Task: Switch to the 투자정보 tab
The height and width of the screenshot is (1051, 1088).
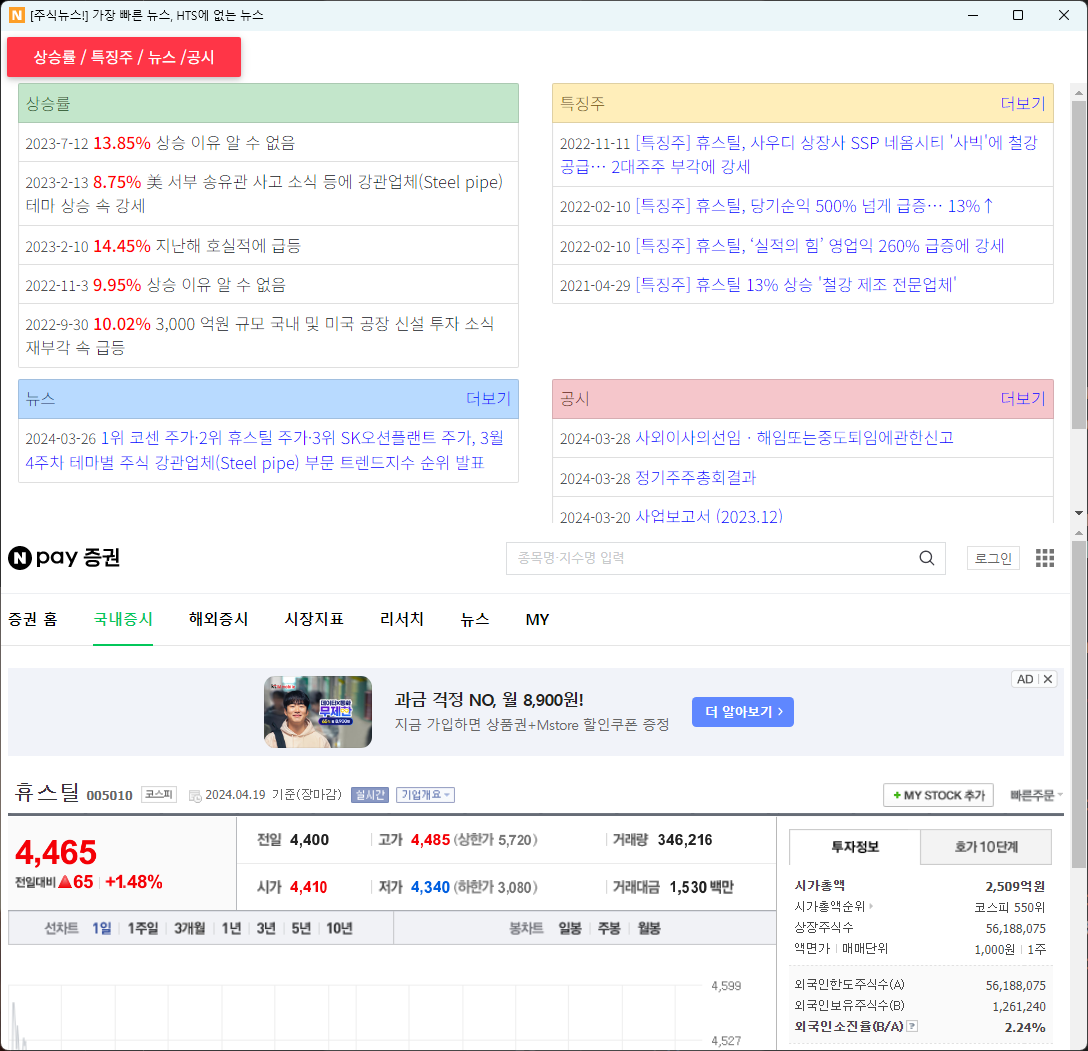Action: pos(855,847)
